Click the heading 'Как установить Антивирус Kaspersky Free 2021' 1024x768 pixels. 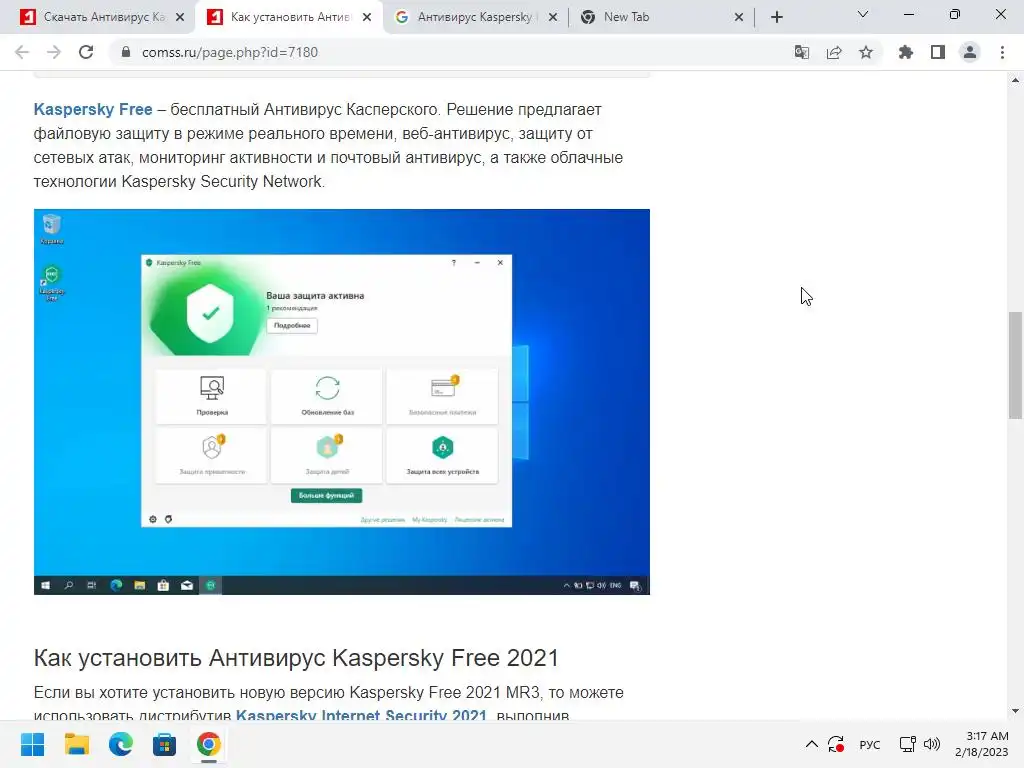coord(296,658)
